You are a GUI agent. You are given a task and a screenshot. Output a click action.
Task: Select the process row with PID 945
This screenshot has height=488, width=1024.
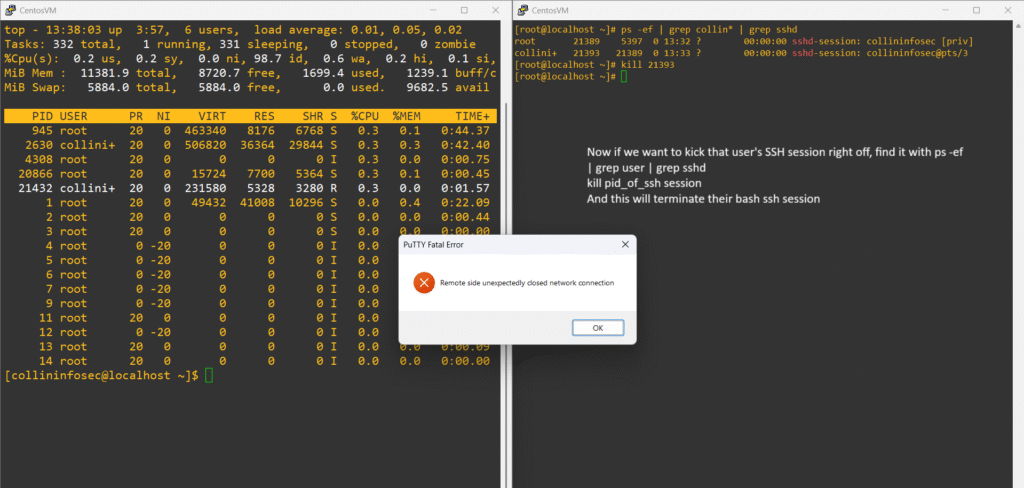click(x=248, y=131)
